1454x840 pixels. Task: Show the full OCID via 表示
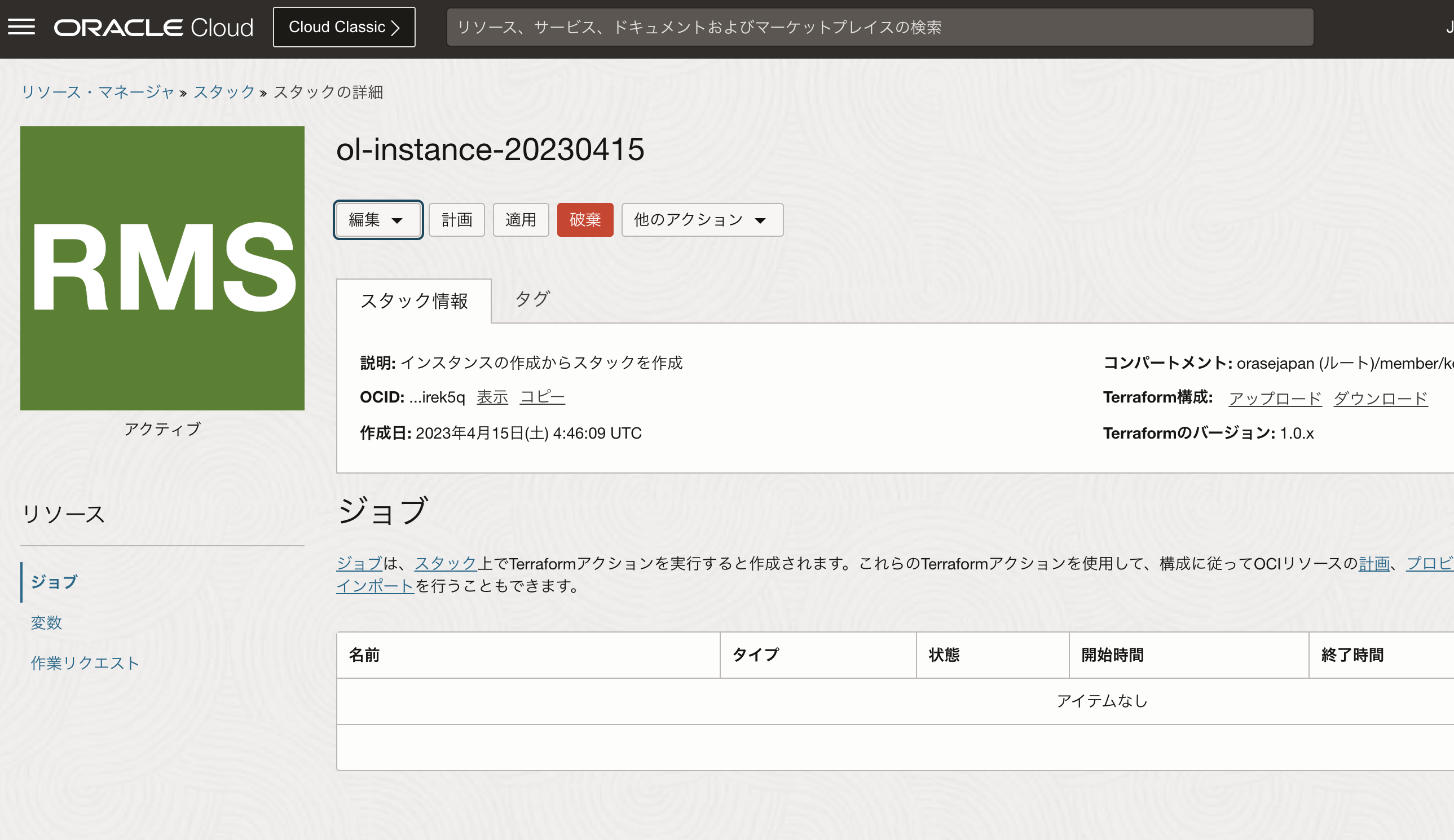(x=492, y=396)
